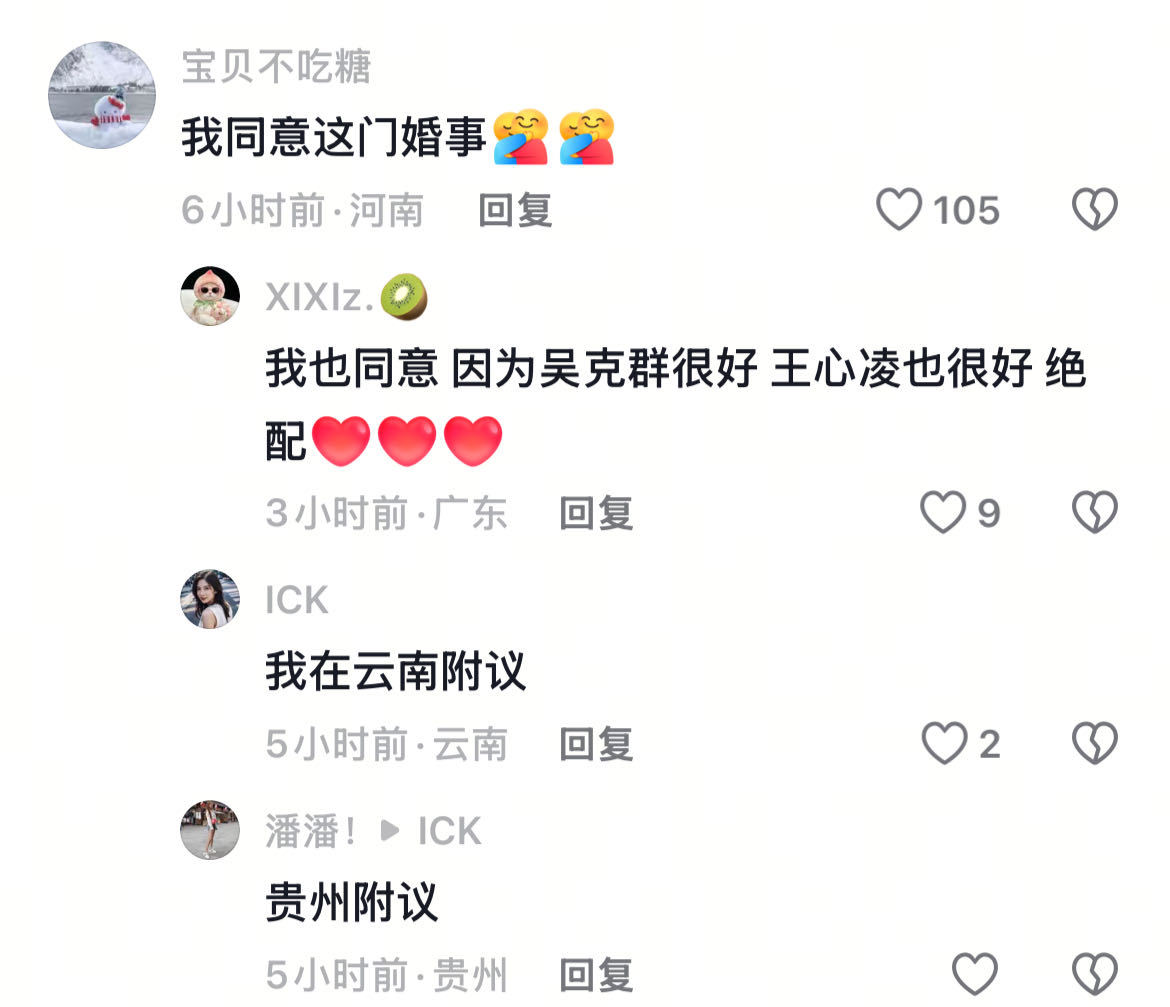Like the comment by 宝贝不吃糖
The height and width of the screenshot is (1007, 1170).
[x=898, y=210]
